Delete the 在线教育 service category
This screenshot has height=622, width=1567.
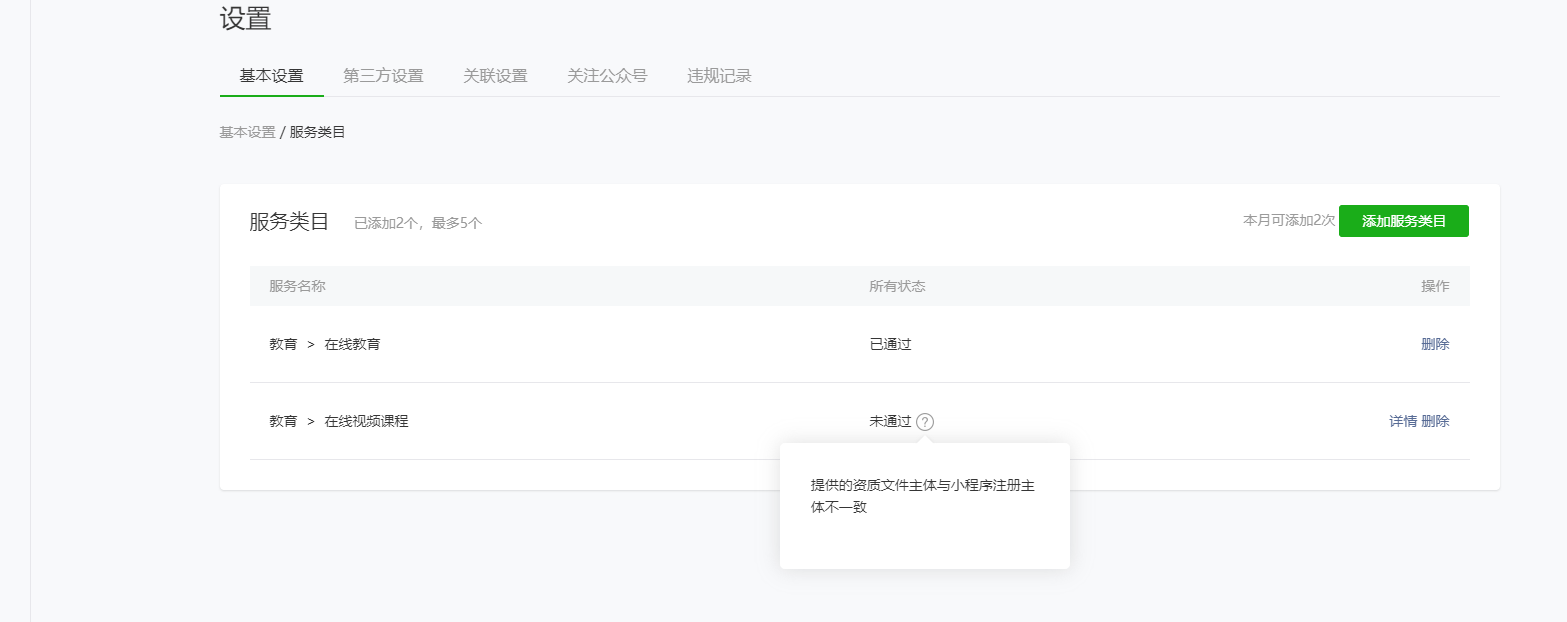click(1435, 344)
